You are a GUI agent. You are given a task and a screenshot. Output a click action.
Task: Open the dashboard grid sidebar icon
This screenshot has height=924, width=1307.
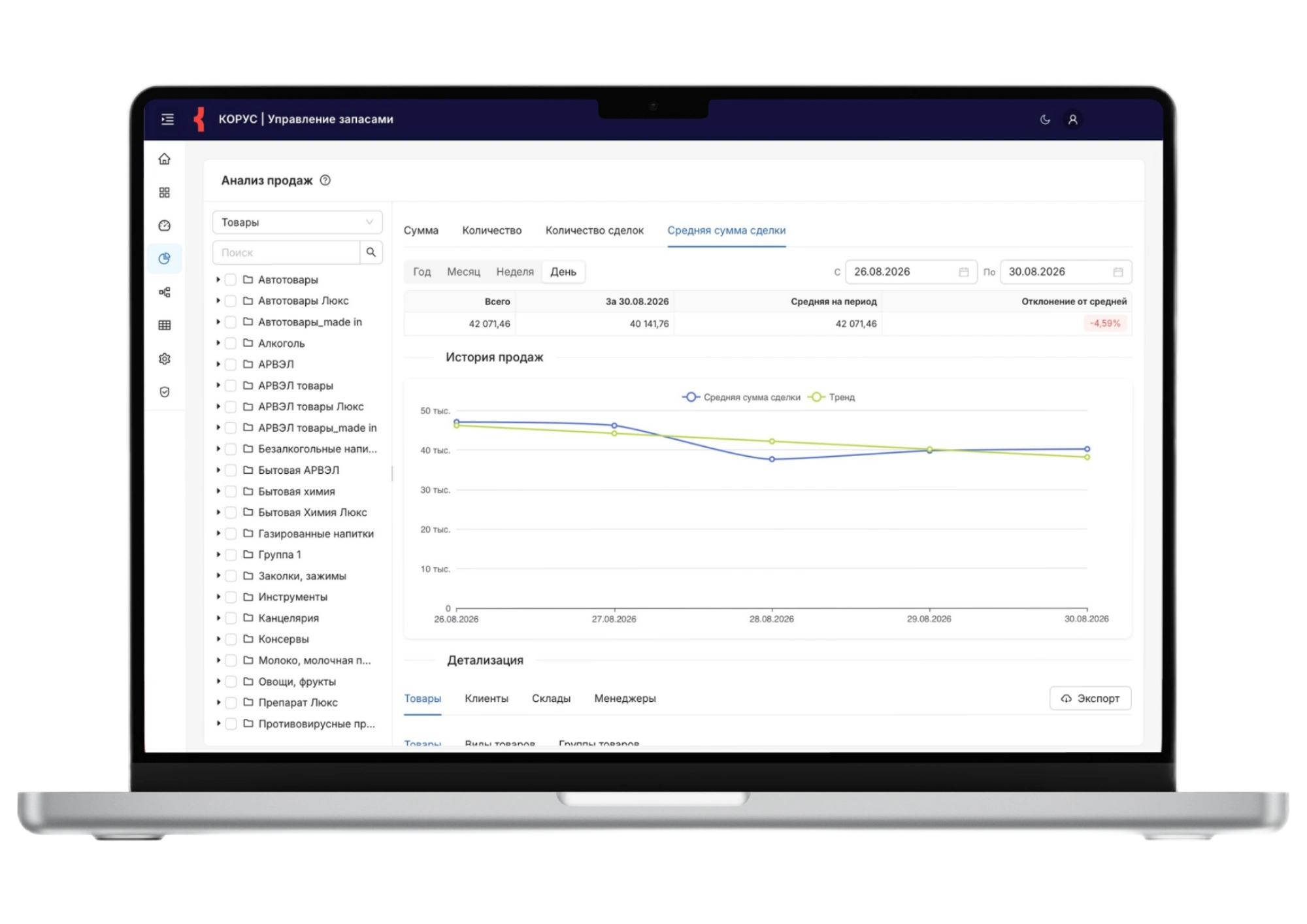tap(165, 192)
